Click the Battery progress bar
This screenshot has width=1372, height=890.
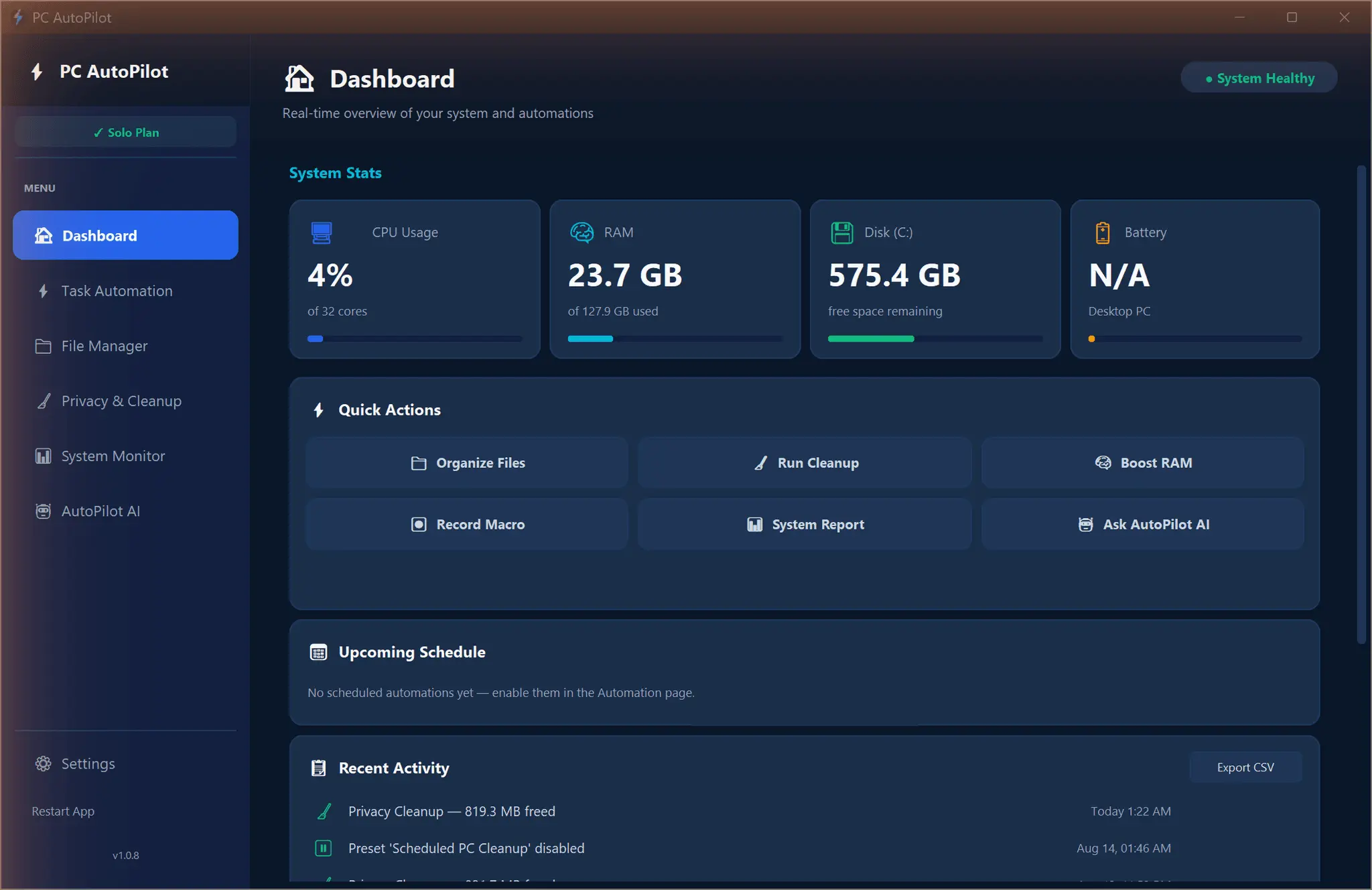coord(1195,339)
